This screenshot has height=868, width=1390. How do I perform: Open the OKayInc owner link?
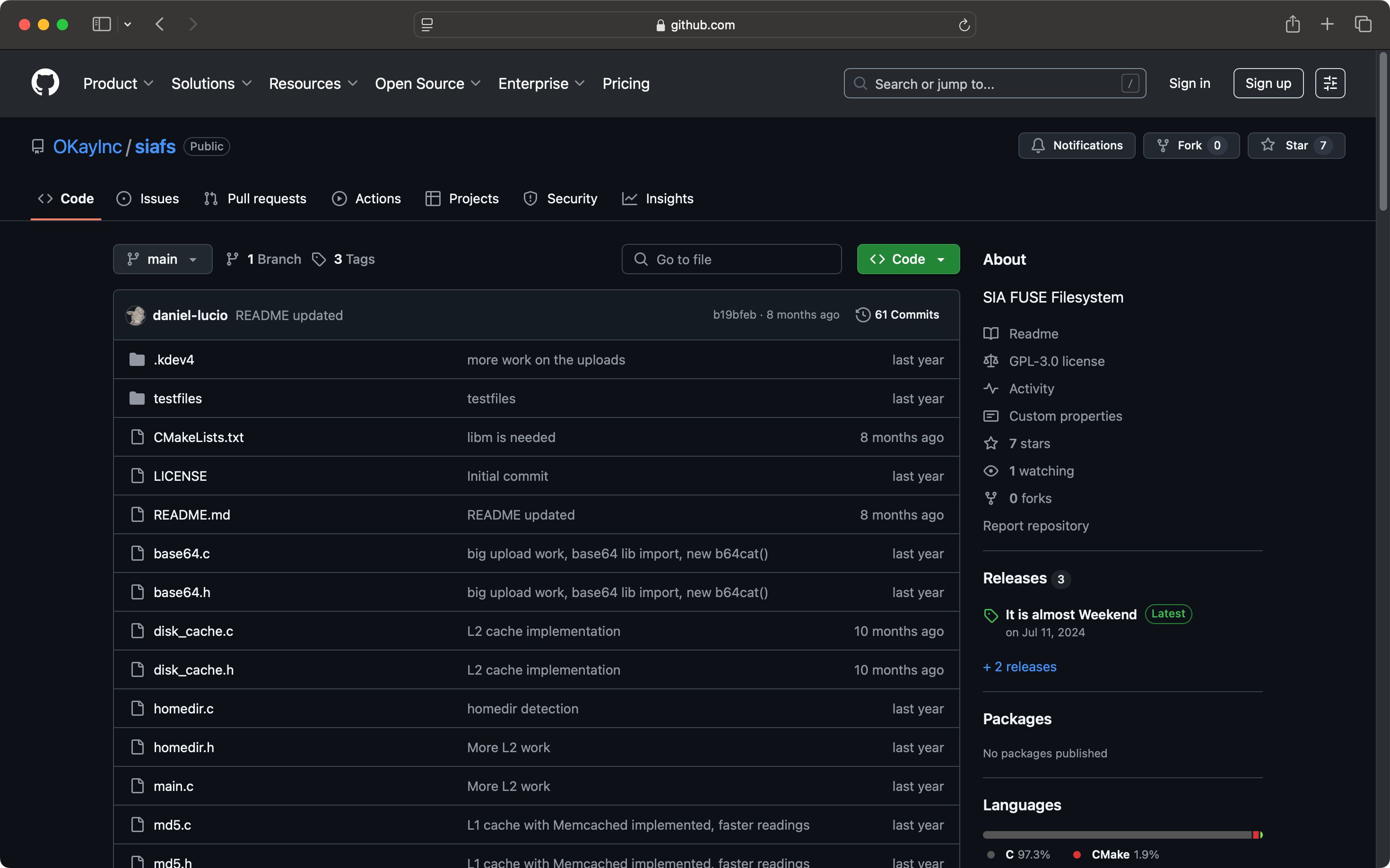tap(87, 147)
